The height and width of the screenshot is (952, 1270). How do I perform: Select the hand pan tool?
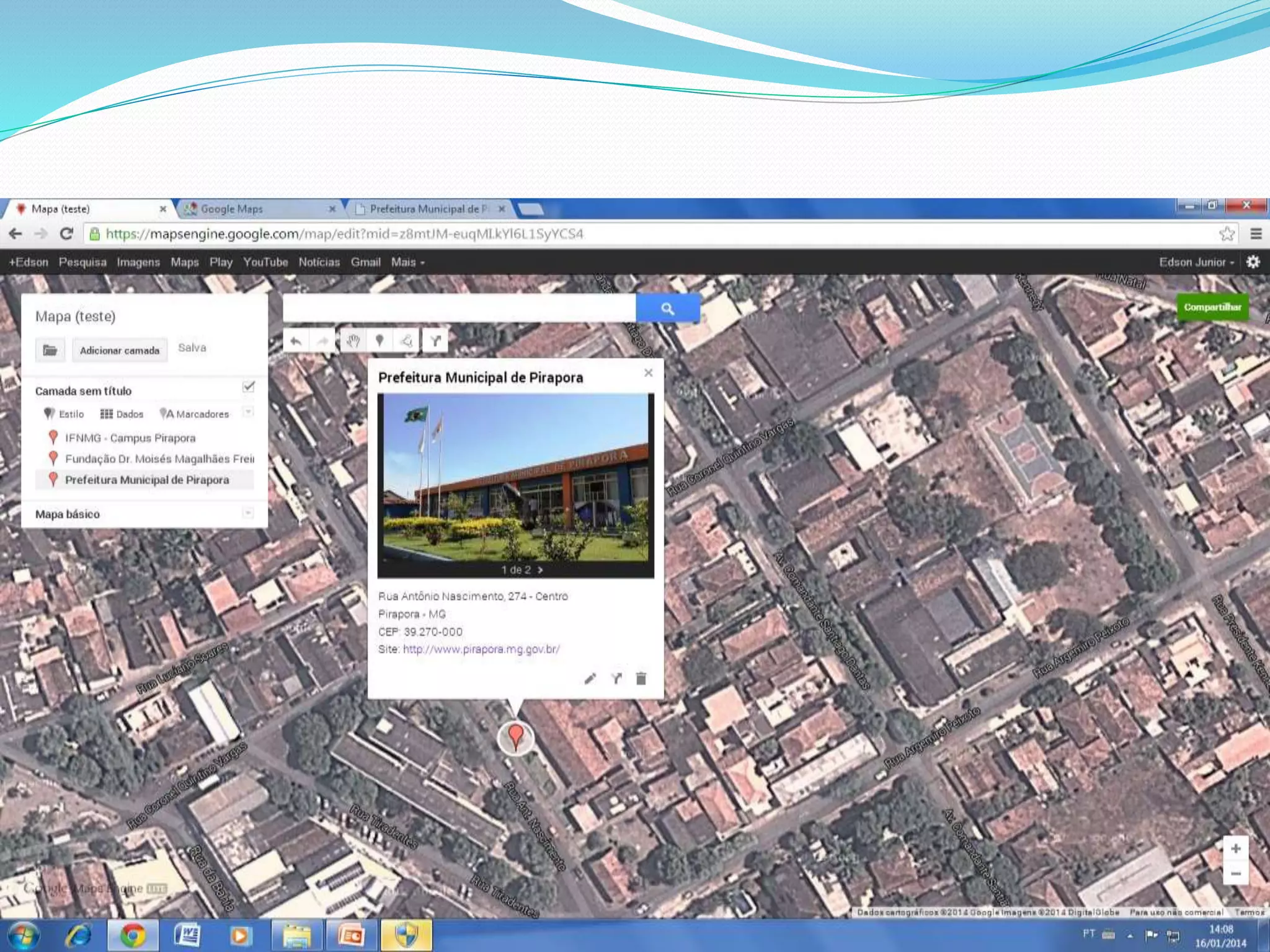click(x=353, y=341)
